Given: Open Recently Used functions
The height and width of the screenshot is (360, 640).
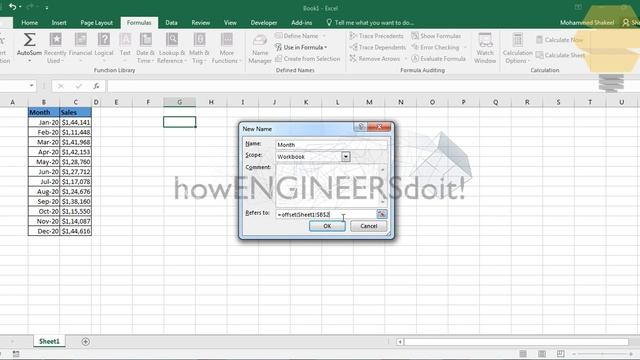Looking at the screenshot, I should tap(55, 48).
